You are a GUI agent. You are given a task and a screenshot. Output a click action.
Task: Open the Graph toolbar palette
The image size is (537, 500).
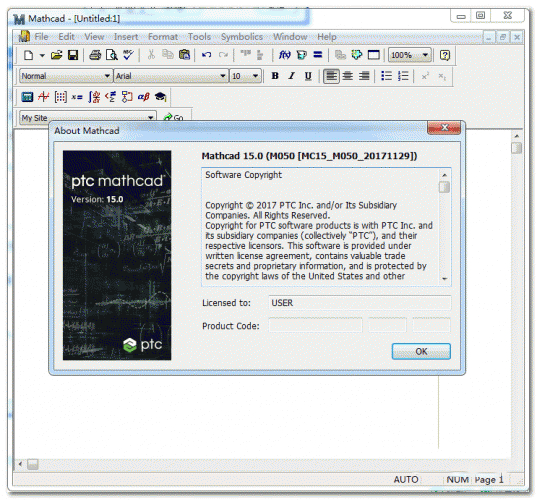coord(43,97)
